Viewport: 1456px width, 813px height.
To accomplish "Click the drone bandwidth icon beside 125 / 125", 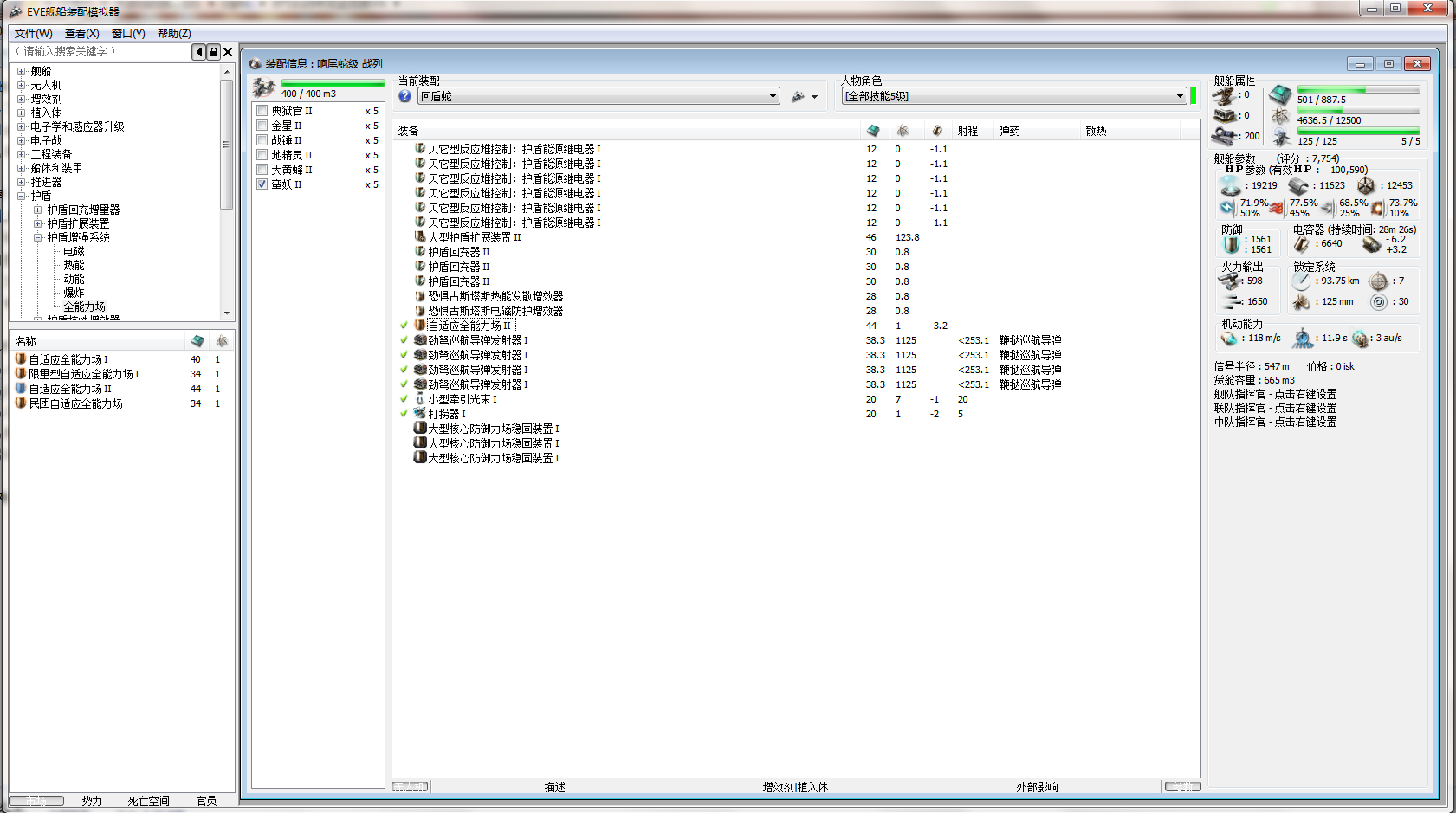I will 1282,137.
